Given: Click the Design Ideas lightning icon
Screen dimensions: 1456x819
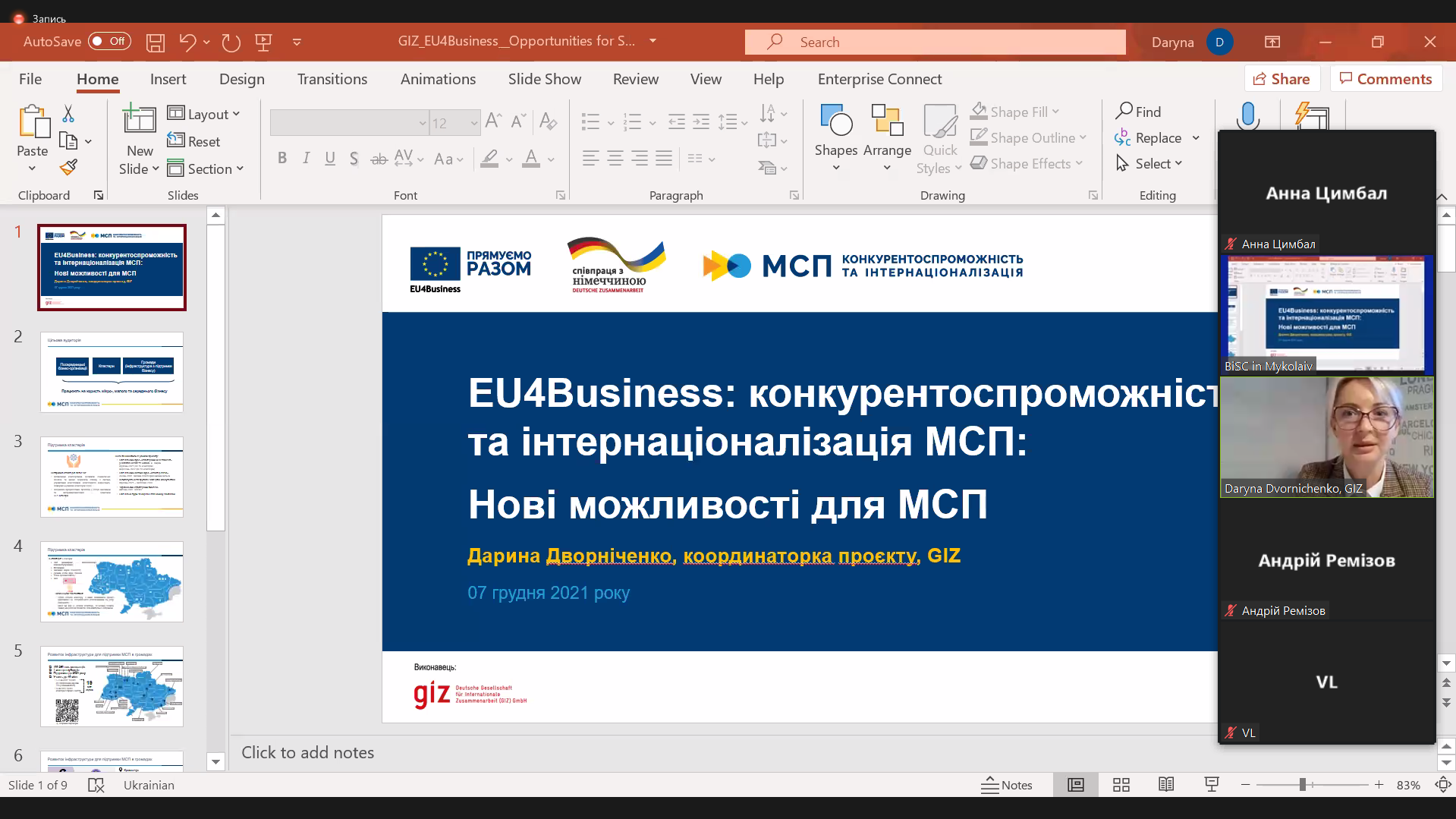Looking at the screenshot, I should pos(1312,115).
